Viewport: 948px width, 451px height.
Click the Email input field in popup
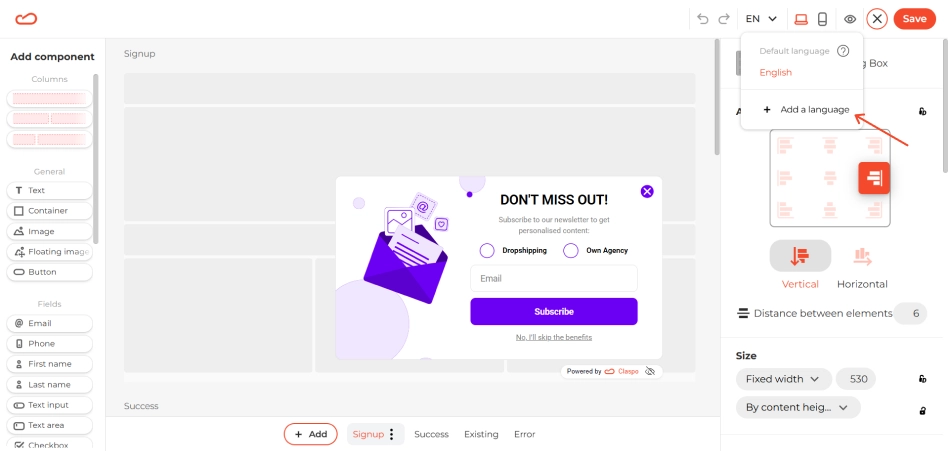point(554,279)
